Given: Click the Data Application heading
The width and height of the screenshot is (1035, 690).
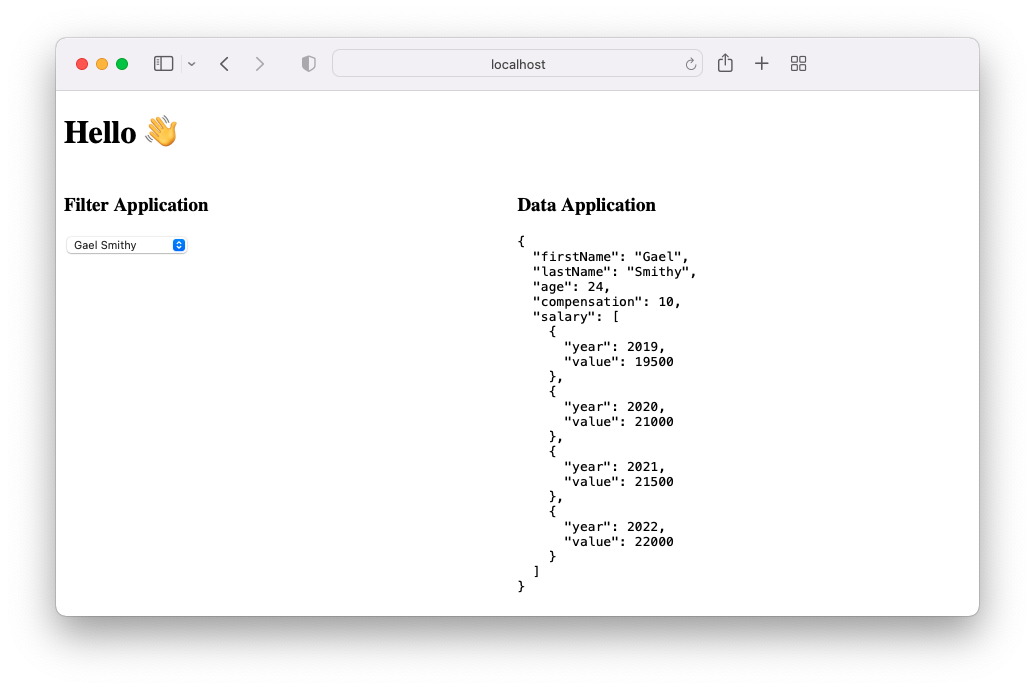Looking at the screenshot, I should (586, 205).
